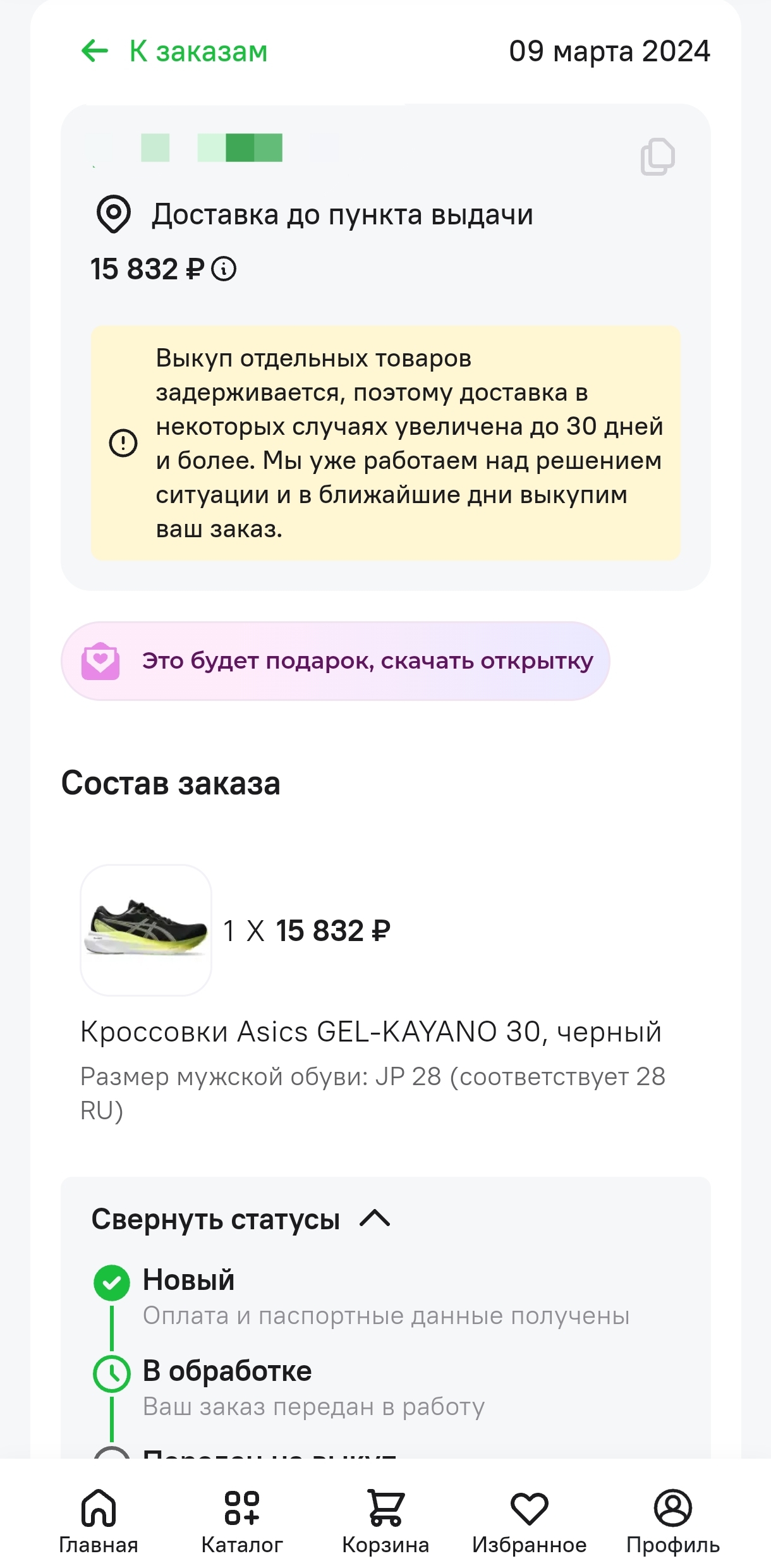Tap the Доставка до пункта выдачи text

(x=342, y=215)
